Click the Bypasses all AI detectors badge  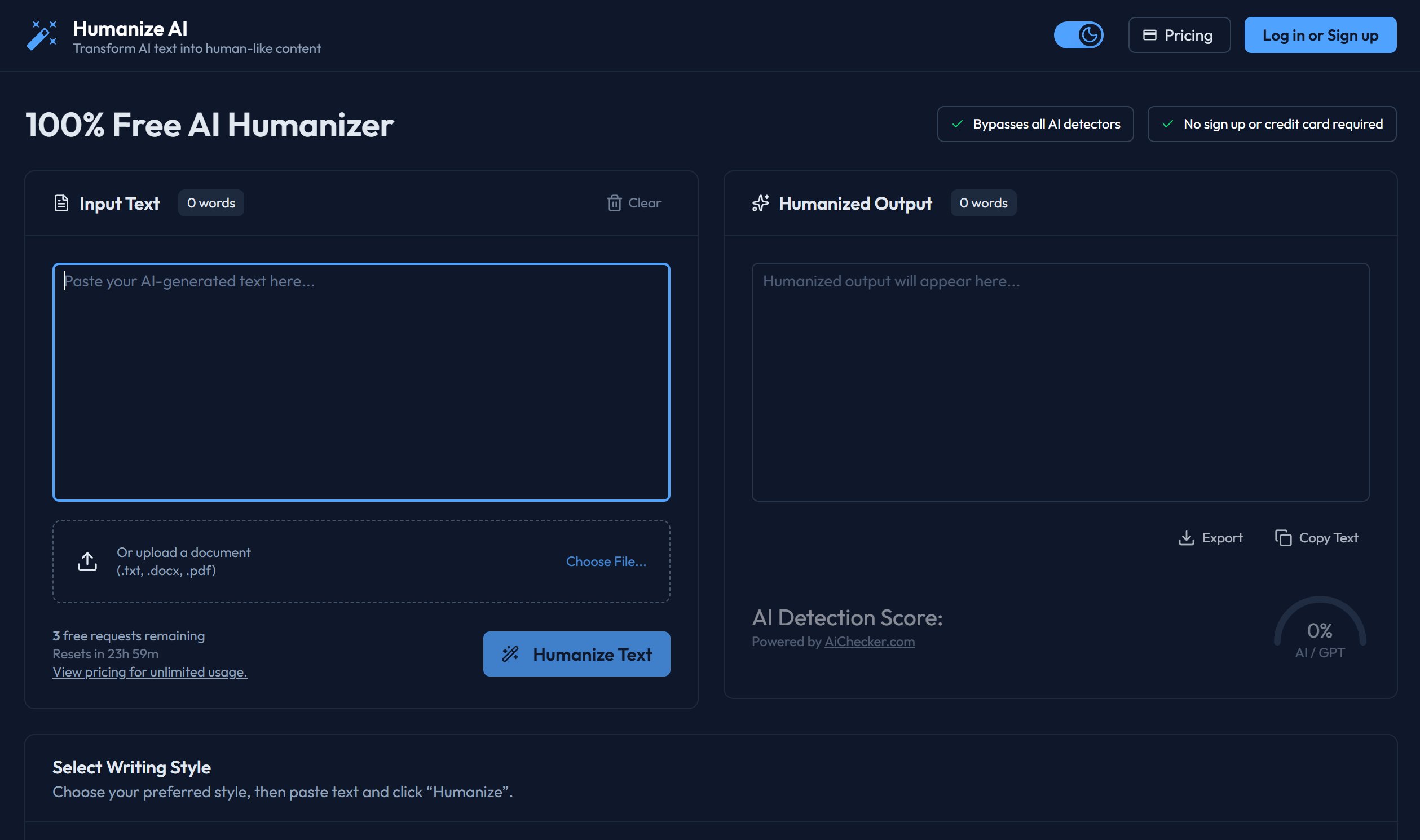click(x=1035, y=124)
